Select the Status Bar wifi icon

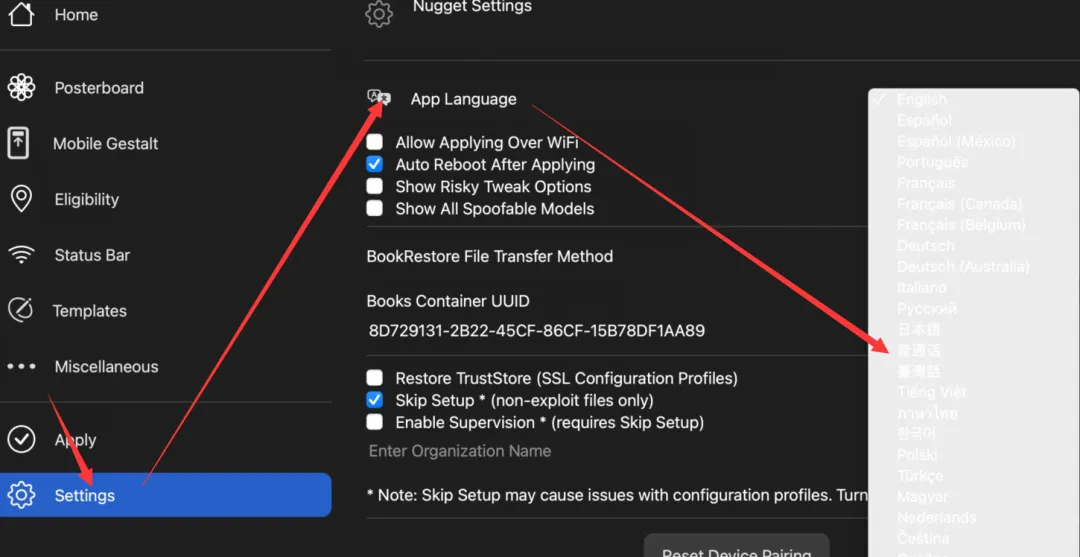20,255
